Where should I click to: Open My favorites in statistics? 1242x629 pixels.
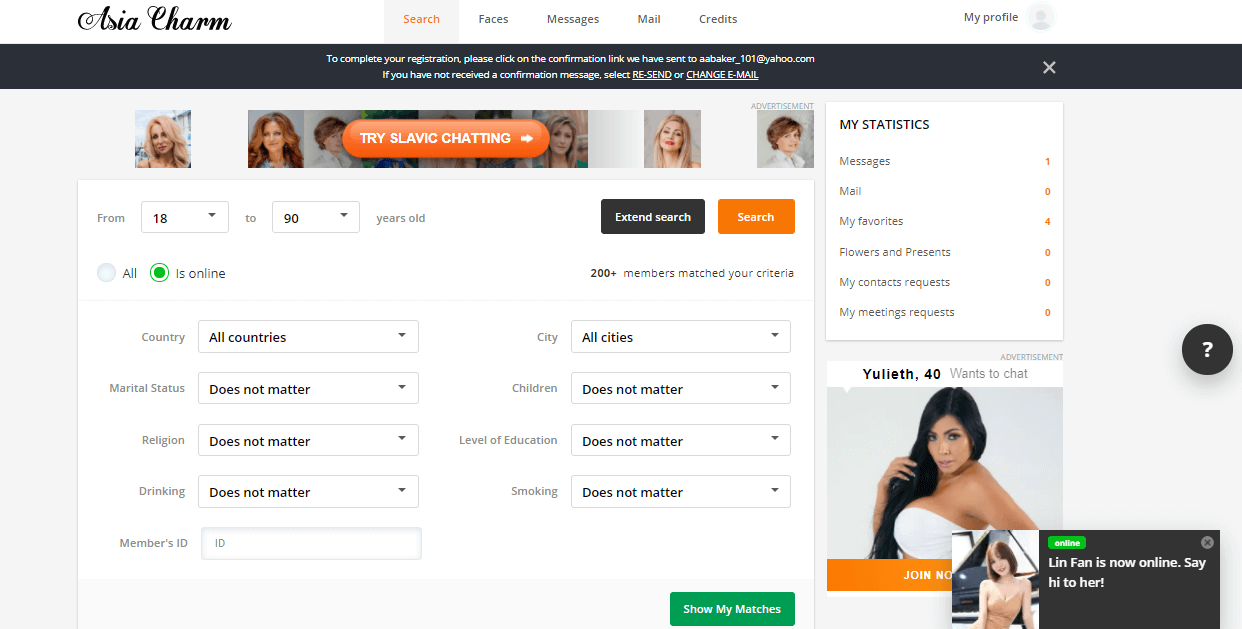[x=944, y=221]
